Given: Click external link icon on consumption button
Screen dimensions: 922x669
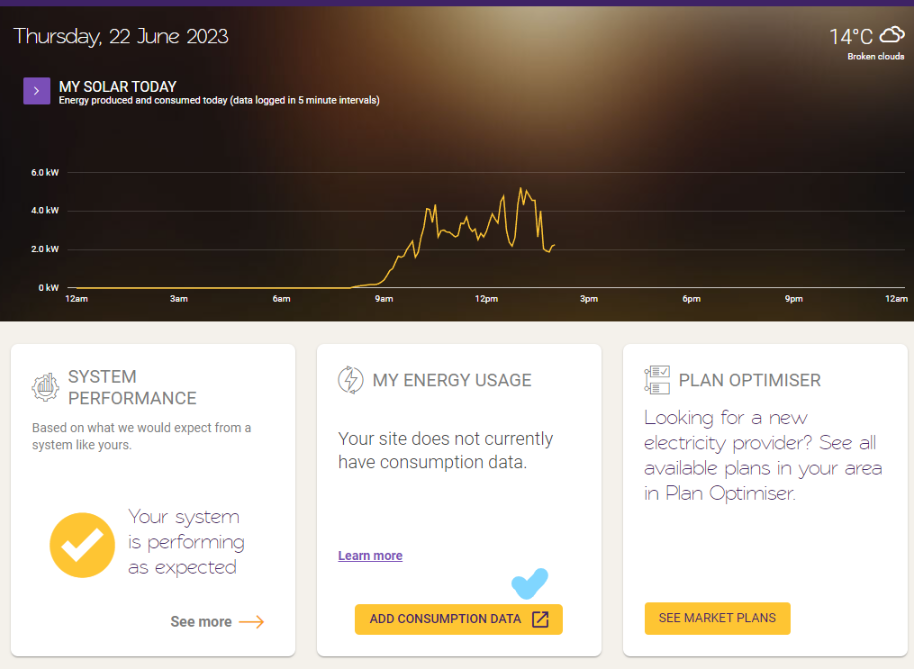Looking at the screenshot, I should pos(540,619).
